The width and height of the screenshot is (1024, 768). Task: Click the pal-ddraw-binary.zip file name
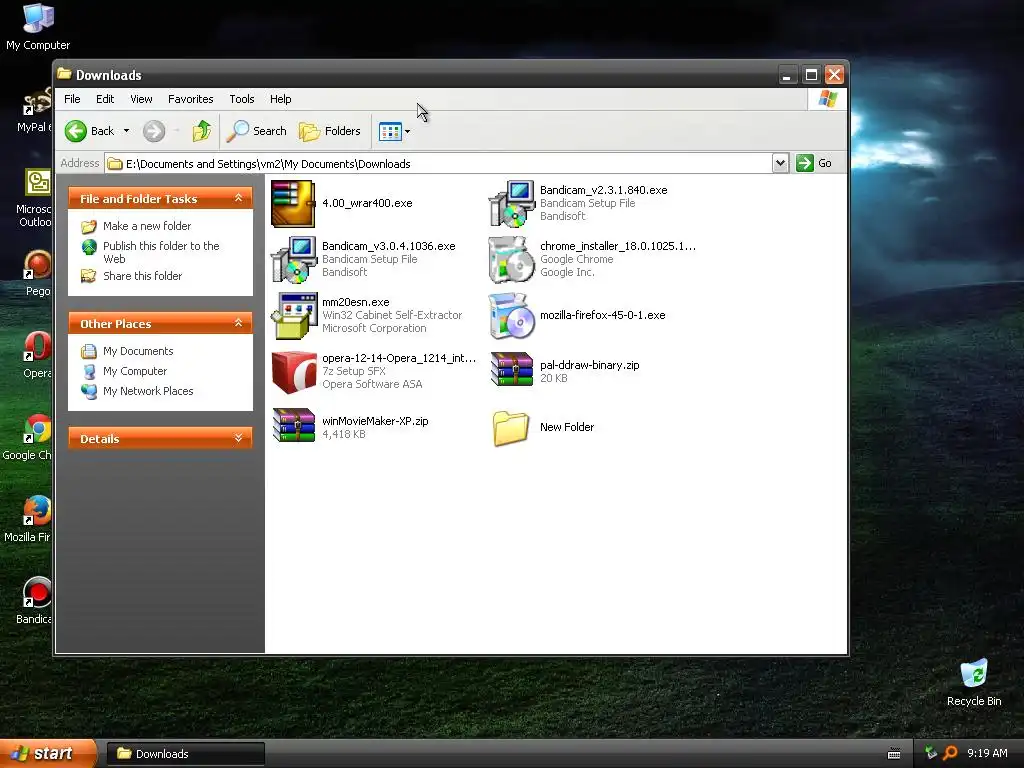coord(590,365)
